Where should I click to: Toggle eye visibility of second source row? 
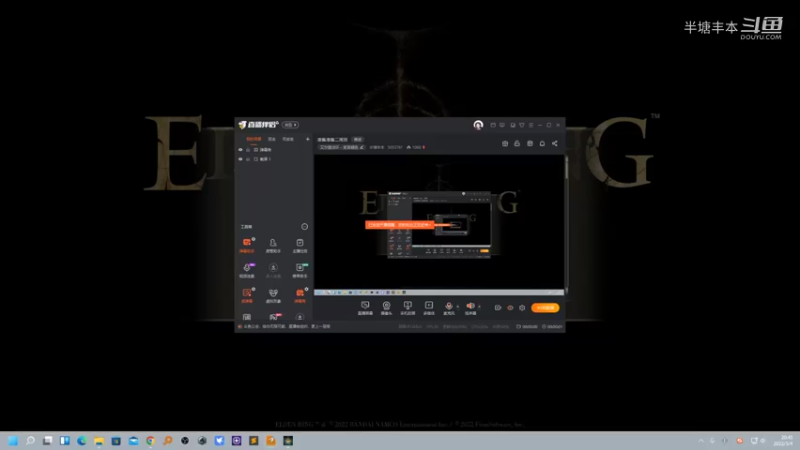[241, 159]
